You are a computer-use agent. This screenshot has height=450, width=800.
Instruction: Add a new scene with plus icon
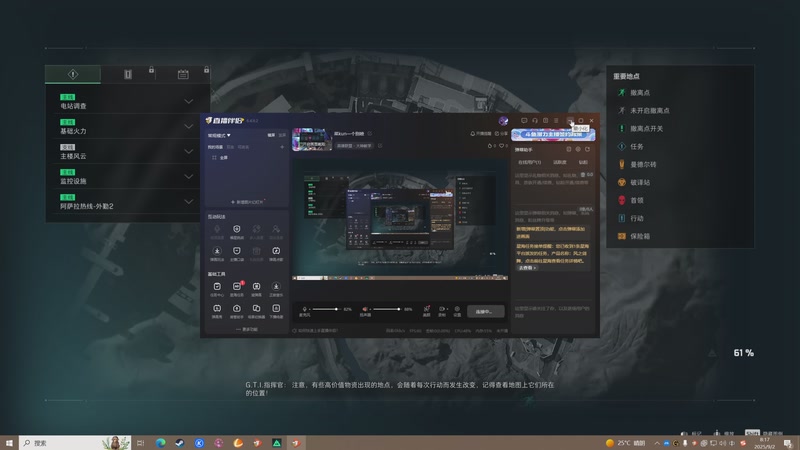[282, 147]
